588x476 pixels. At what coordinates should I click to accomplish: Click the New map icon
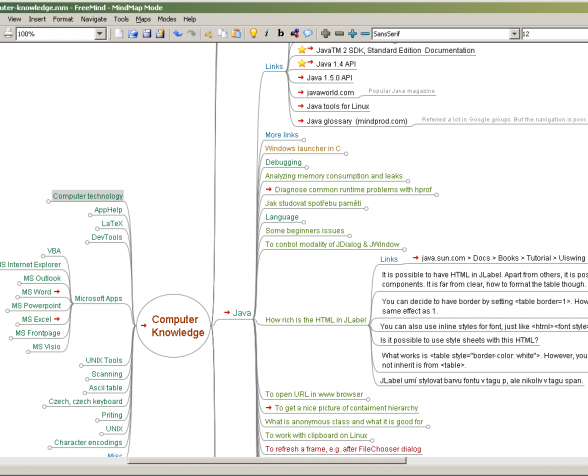click(x=119, y=33)
